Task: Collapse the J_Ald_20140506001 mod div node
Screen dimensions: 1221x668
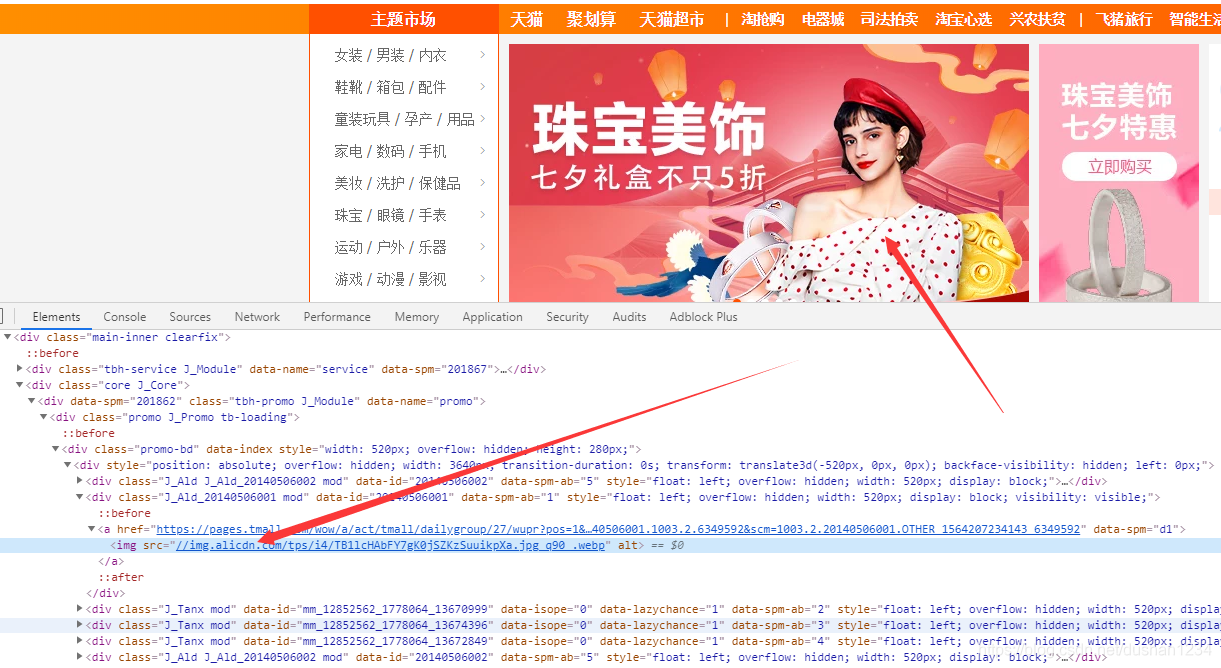Action: 80,497
